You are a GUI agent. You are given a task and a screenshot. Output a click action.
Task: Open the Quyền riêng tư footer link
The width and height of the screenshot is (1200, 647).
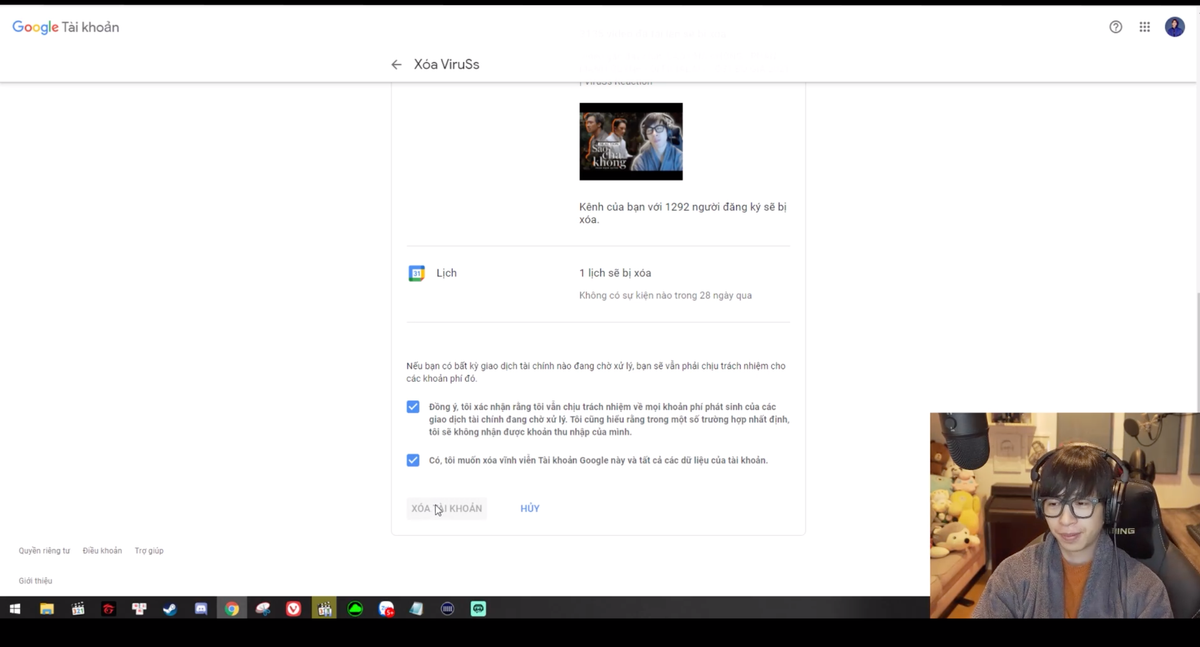(x=44, y=551)
